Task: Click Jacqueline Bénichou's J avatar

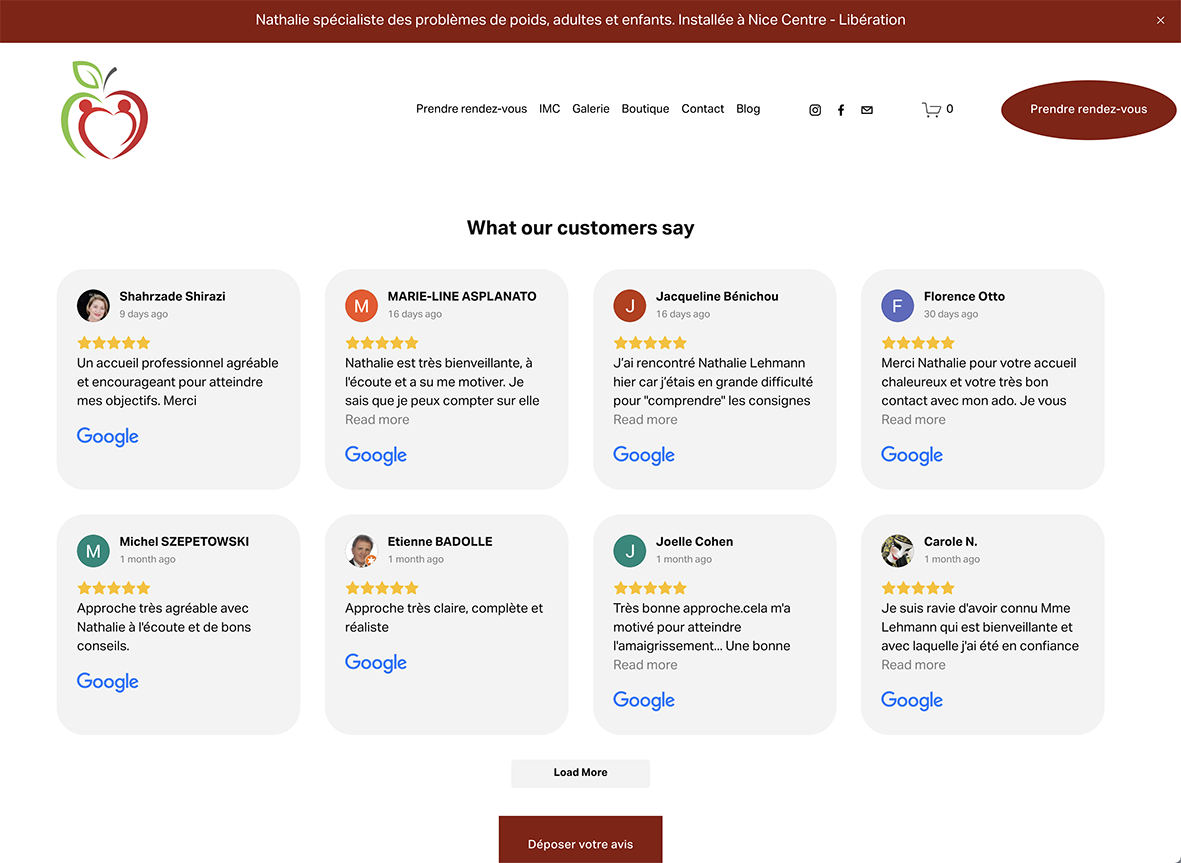Action: (x=630, y=305)
